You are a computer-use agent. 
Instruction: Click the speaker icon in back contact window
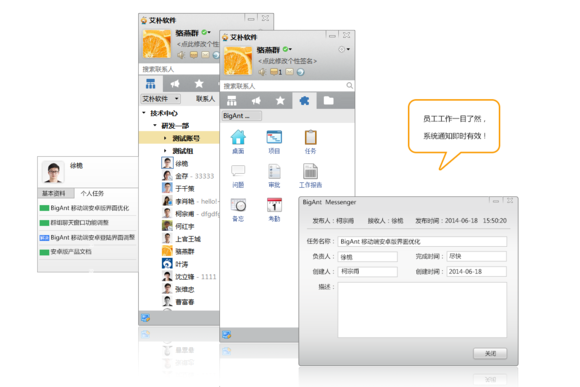181,55
